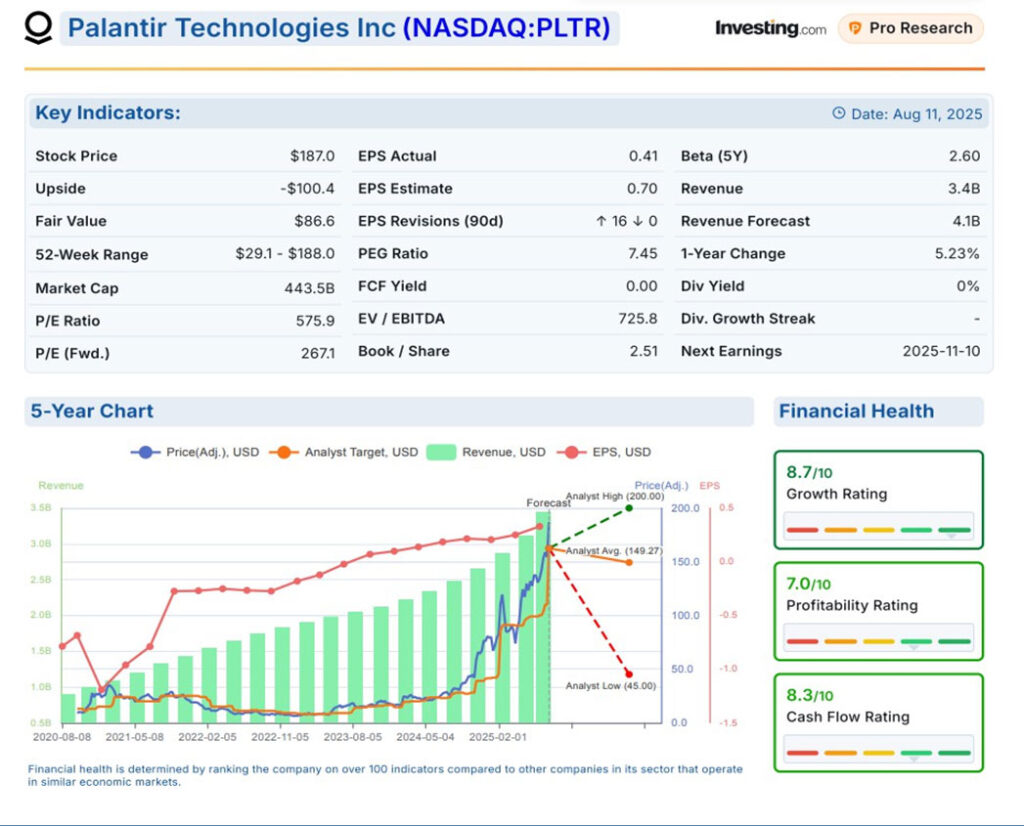
Task: Toggle the Price(Adj.), USD legend series
Action: (x=195, y=452)
